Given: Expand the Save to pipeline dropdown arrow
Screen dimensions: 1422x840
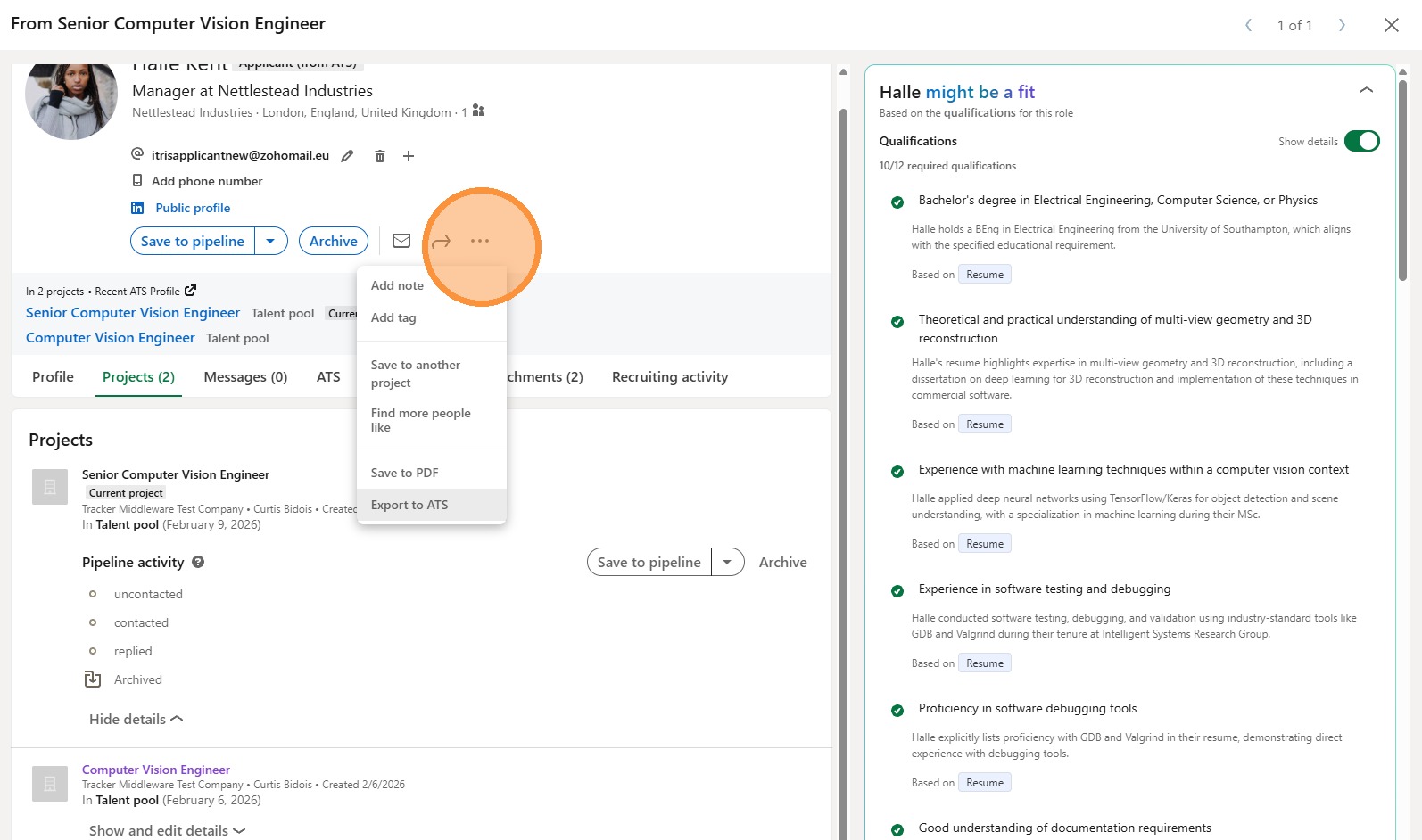Looking at the screenshot, I should [x=270, y=241].
